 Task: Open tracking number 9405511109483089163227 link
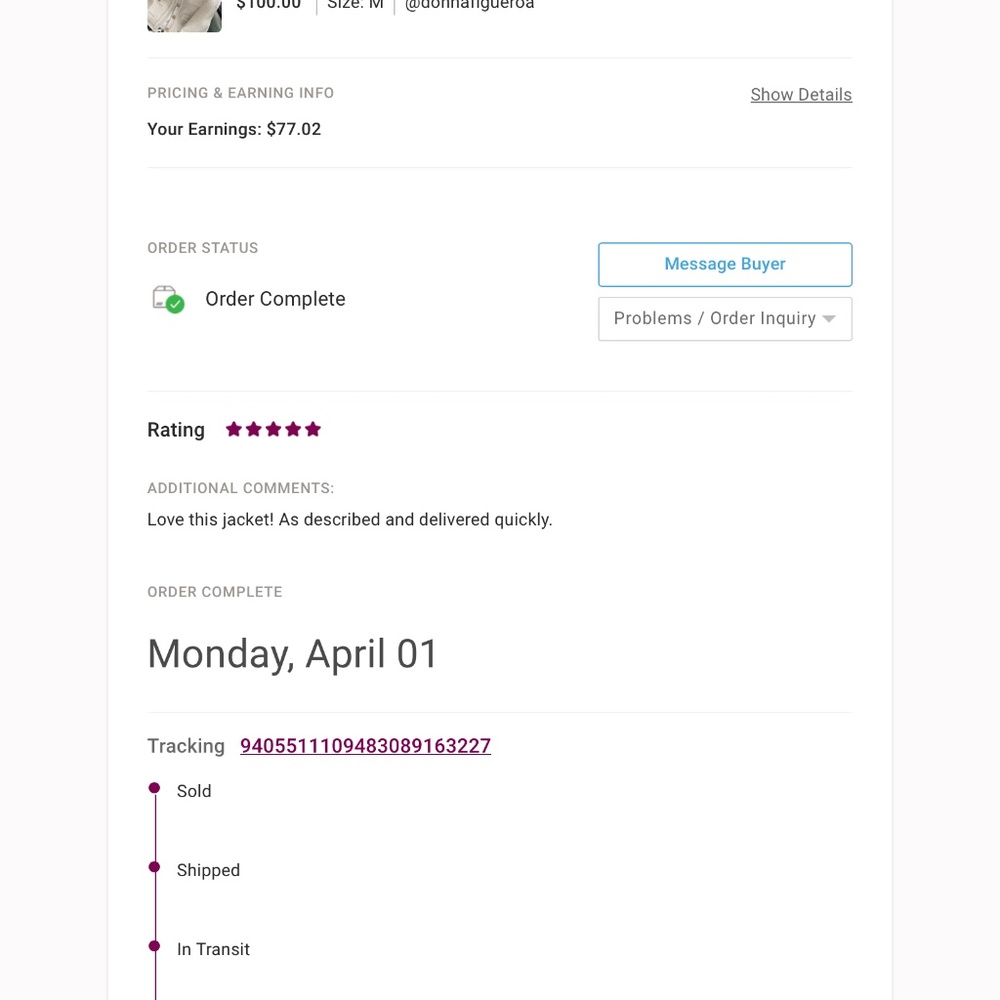coord(365,746)
